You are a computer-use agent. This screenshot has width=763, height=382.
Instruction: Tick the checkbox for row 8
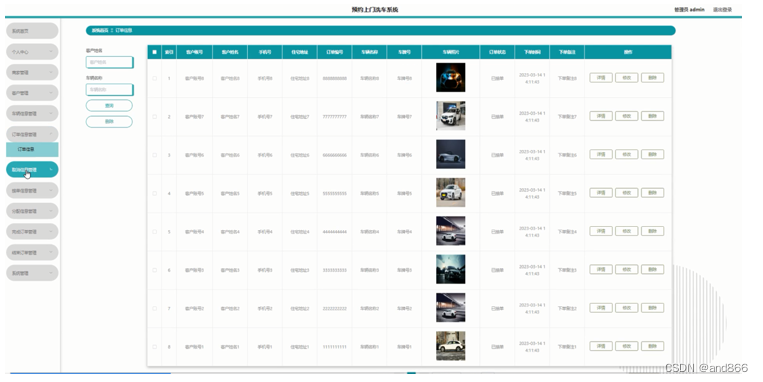pos(155,346)
